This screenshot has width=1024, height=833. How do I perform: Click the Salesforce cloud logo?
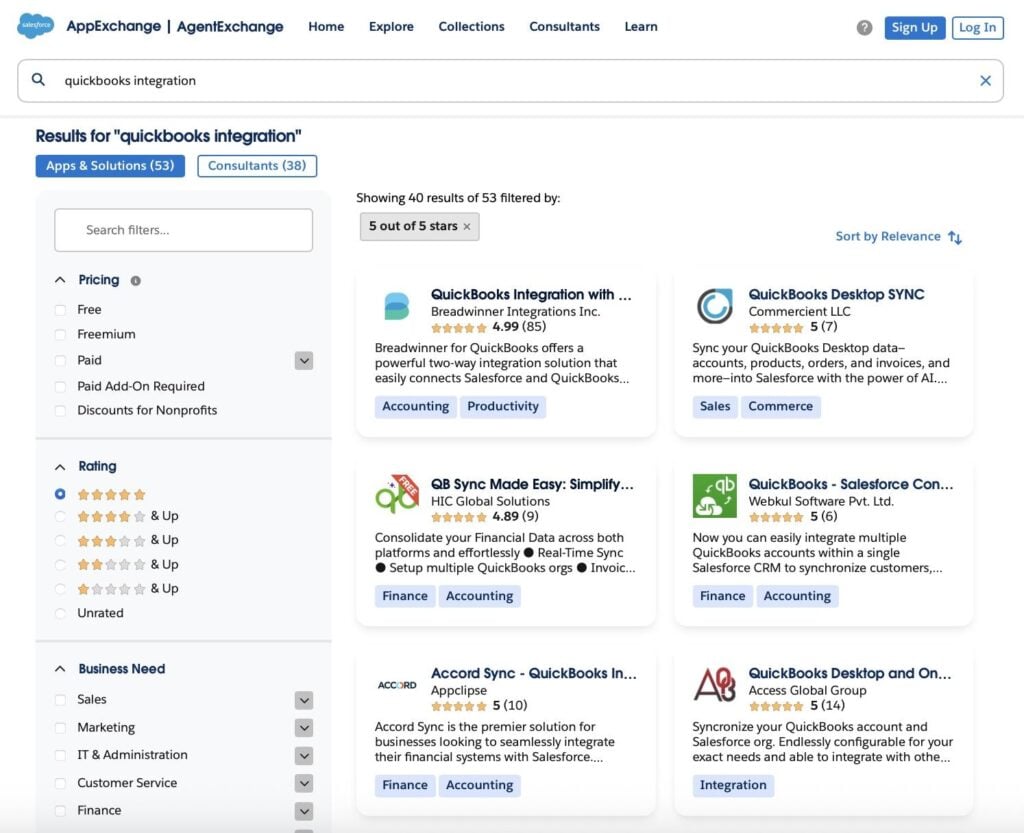35,25
